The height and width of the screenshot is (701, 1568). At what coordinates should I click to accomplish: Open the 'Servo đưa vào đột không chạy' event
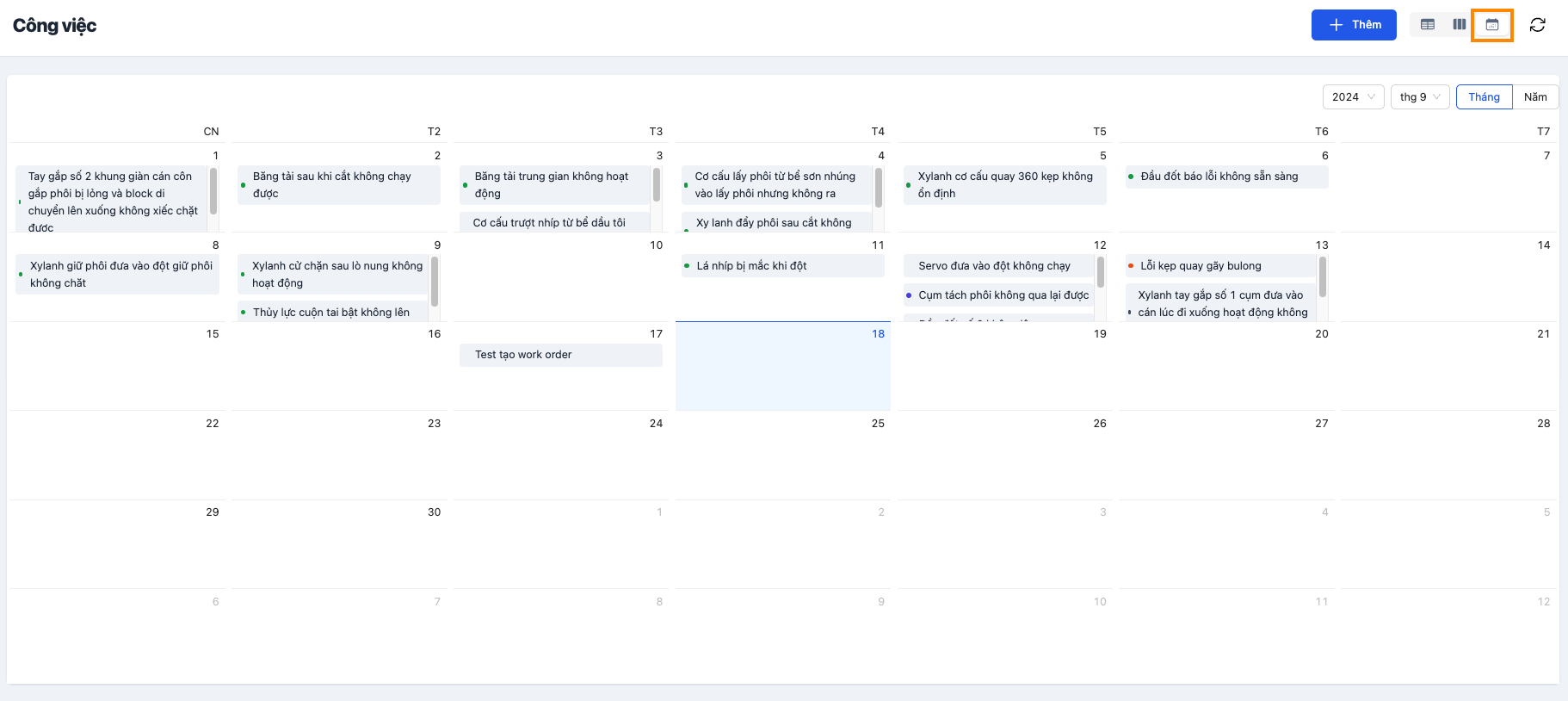pyautogui.click(x=997, y=266)
